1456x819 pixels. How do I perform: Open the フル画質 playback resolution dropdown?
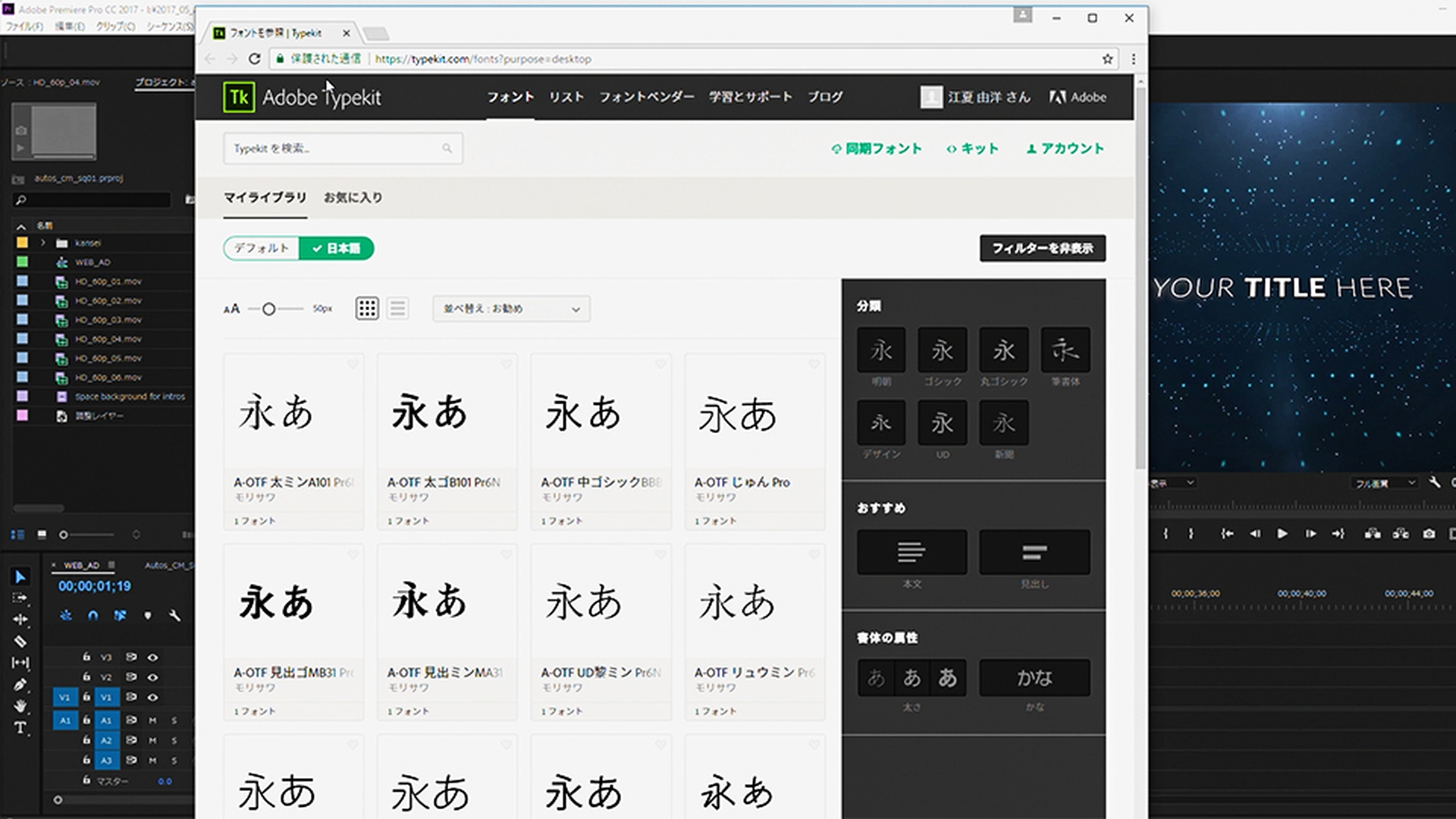(1384, 483)
